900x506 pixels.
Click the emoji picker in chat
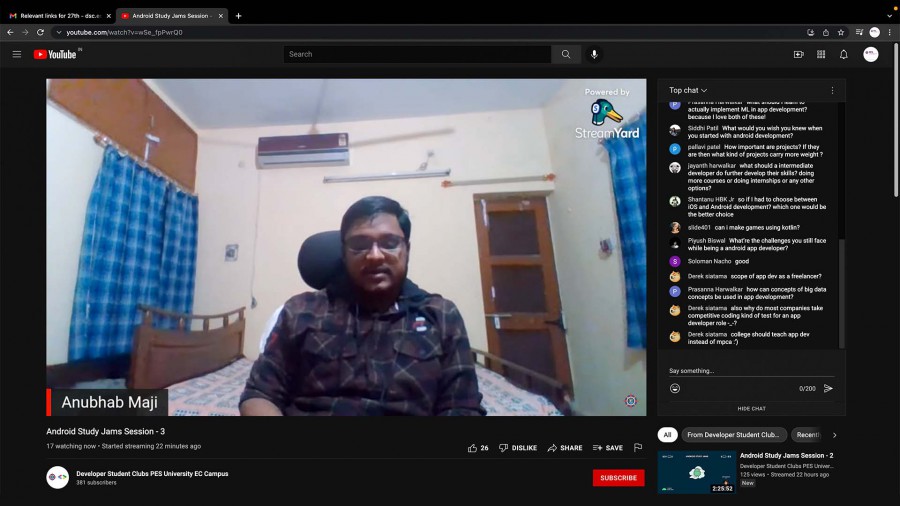point(675,388)
